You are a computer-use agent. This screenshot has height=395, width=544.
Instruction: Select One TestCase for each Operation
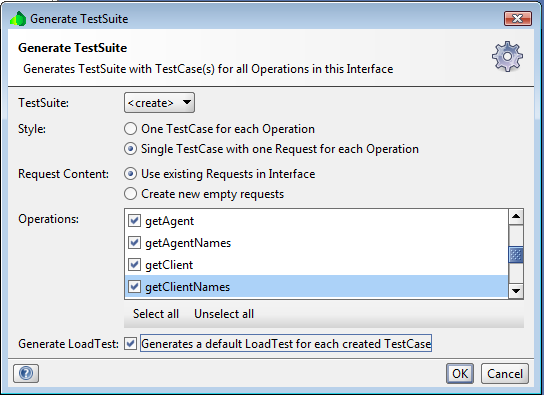130,129
